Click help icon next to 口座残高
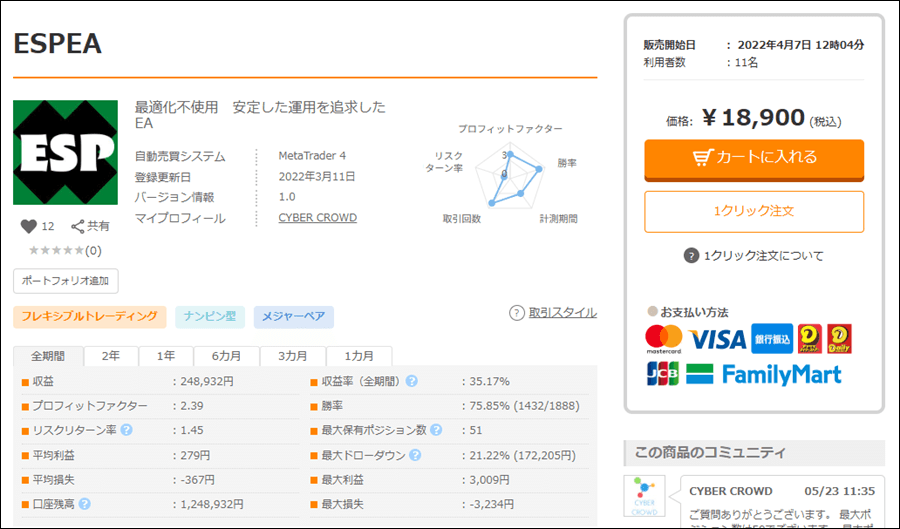 point(85,504)
